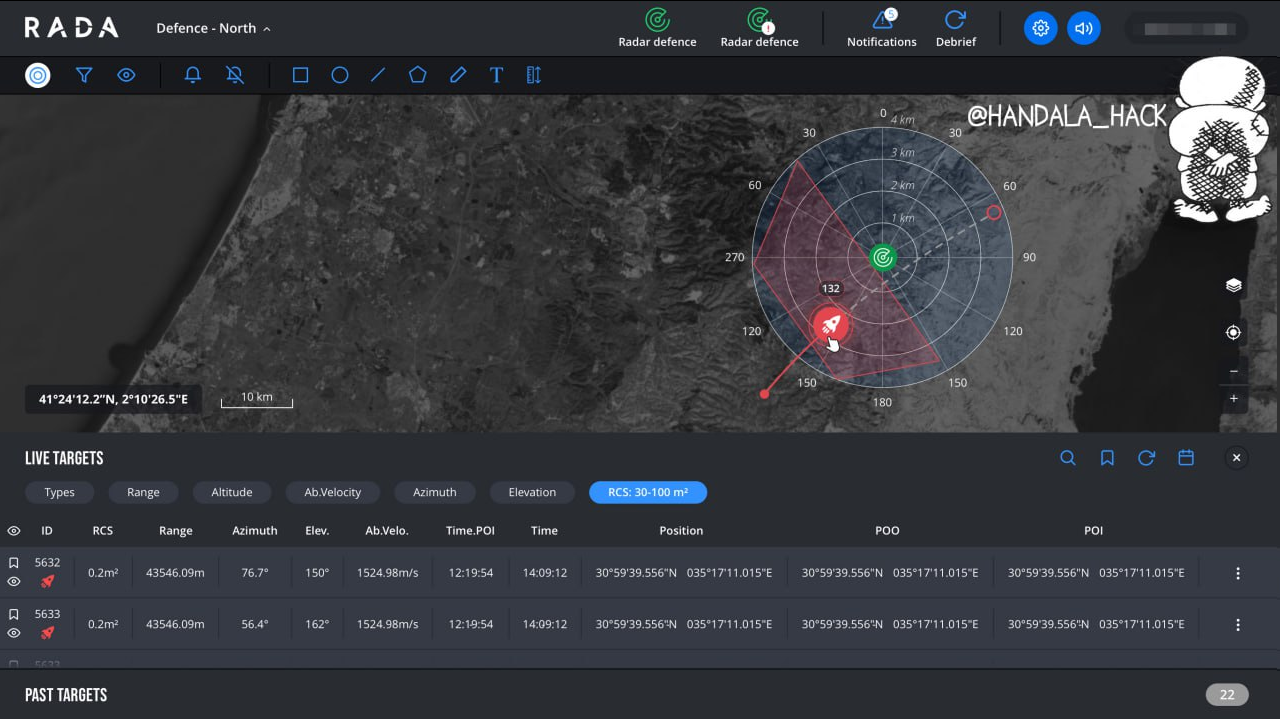The height and width of the screenshot is (719, 1280).
Task: Open options menu for target 5632
Action: (x=1238, y=573)
